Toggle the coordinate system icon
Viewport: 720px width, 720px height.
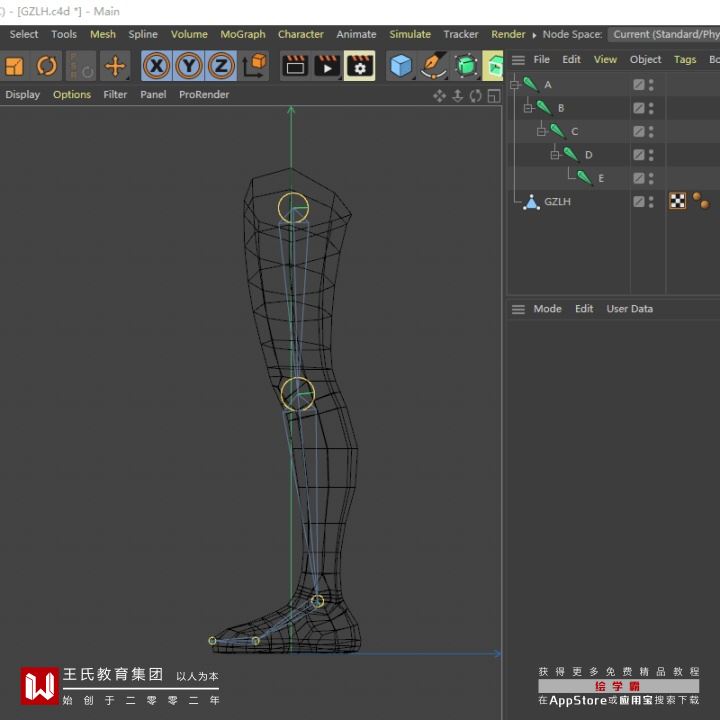point(255,66)
